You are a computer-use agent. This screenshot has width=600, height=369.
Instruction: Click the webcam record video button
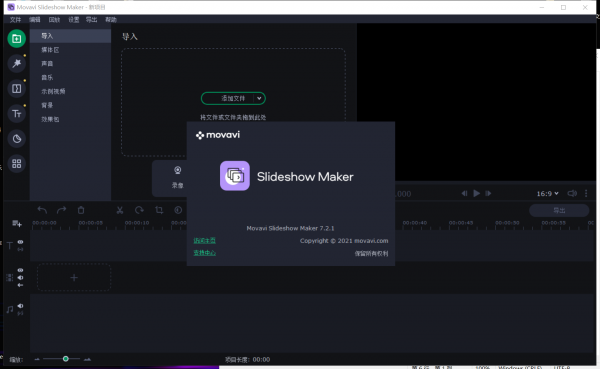pyautogui.click(x=178, y=178)
